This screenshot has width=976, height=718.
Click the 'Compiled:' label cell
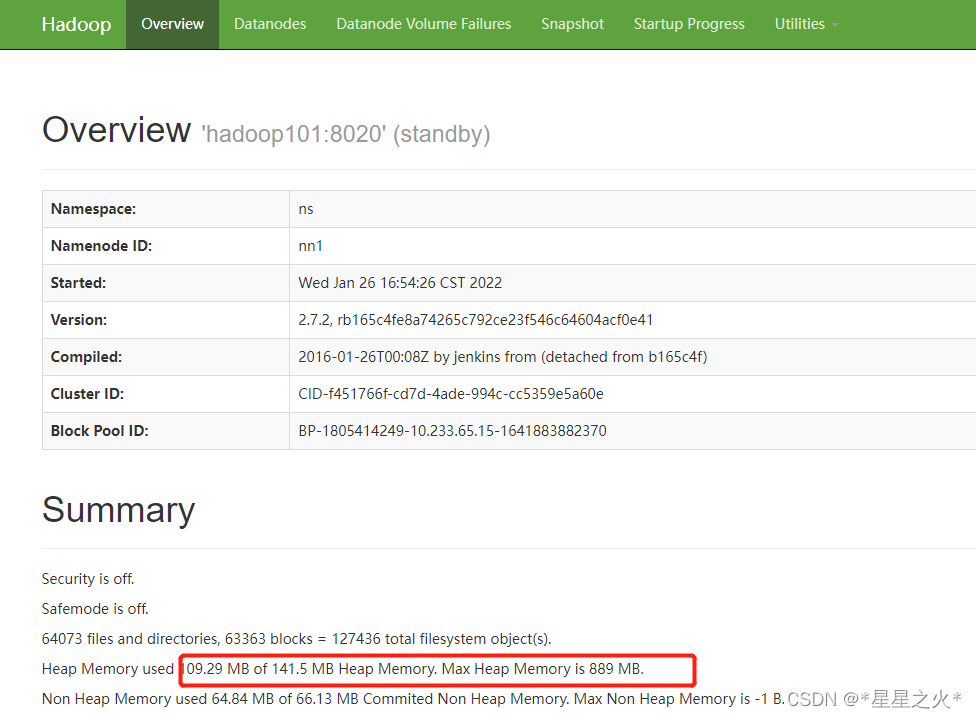click(x=166, y=357)
